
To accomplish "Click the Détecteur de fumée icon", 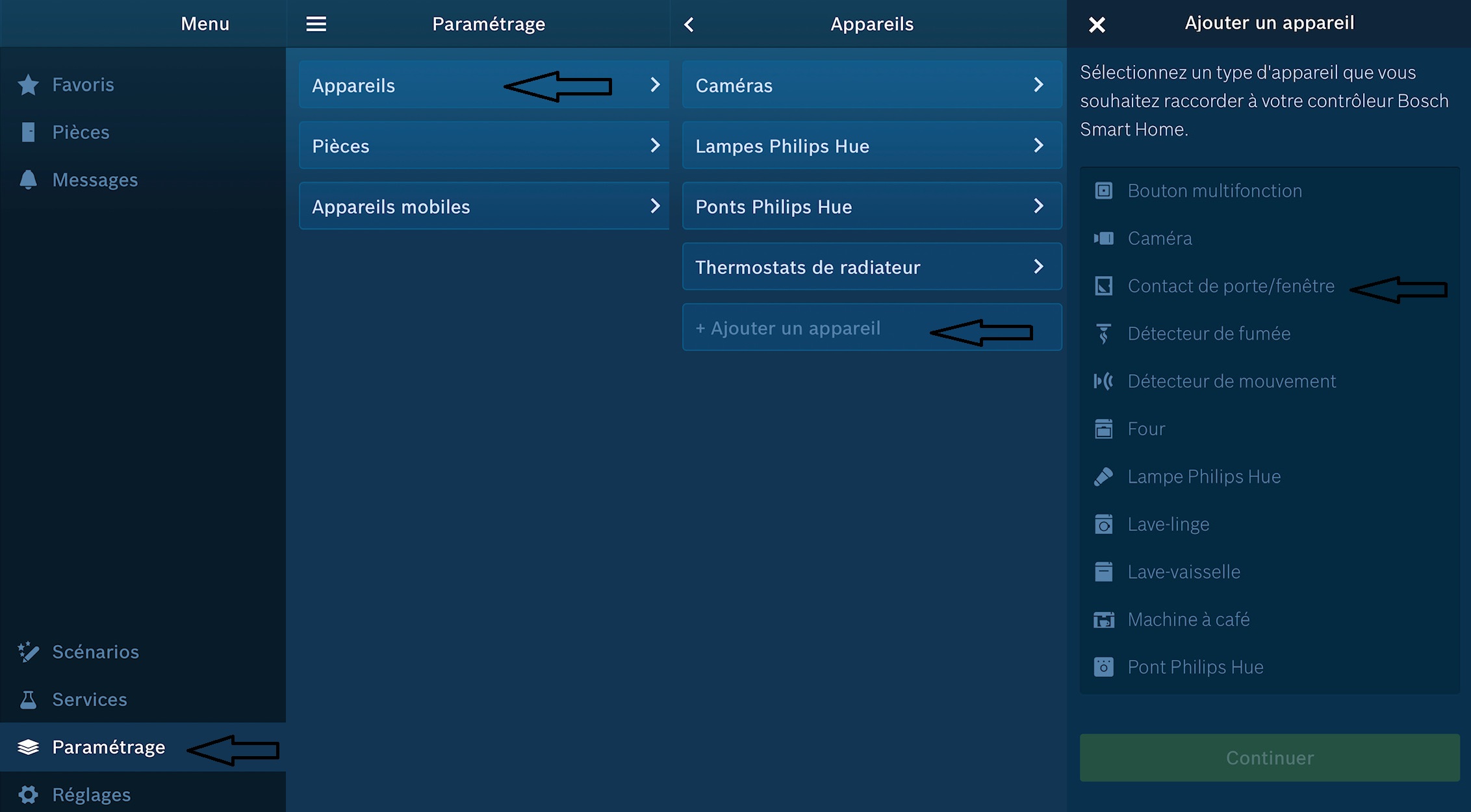I will [x=1103, y=333].
